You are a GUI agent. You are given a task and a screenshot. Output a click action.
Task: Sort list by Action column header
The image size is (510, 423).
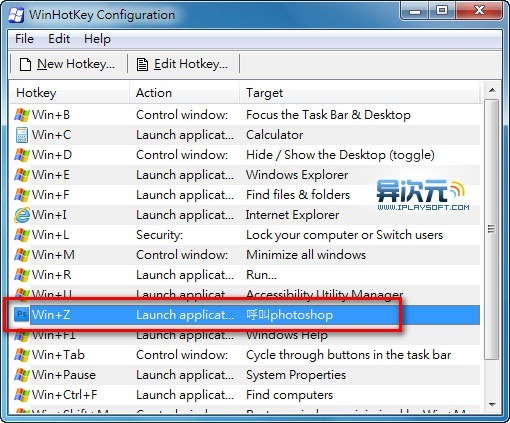(x=184, y=93)
